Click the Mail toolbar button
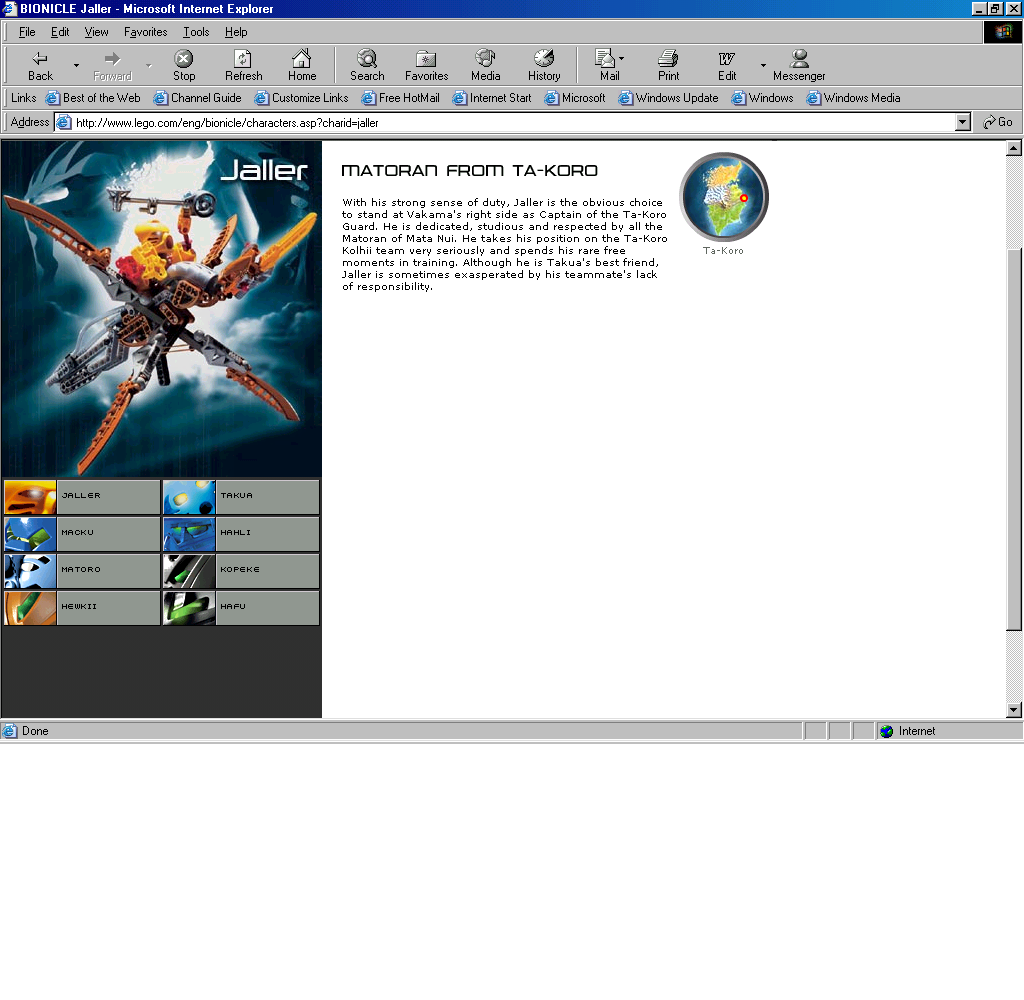 (x=608, y=65)
